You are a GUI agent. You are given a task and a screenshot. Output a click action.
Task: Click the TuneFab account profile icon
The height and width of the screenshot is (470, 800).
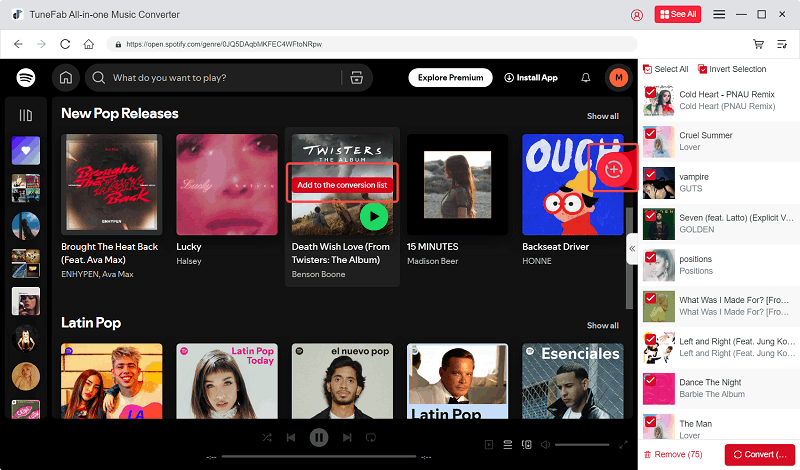point(637,15)
